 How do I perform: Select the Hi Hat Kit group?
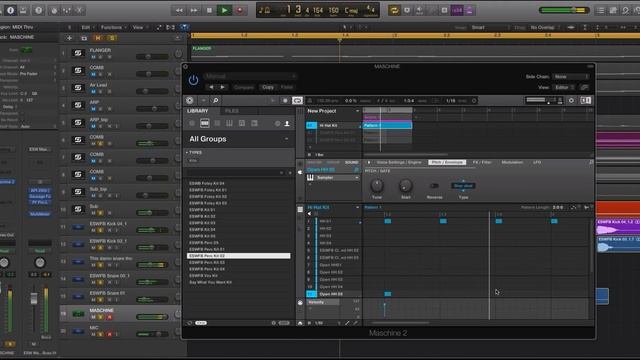[x=333, y=125]
